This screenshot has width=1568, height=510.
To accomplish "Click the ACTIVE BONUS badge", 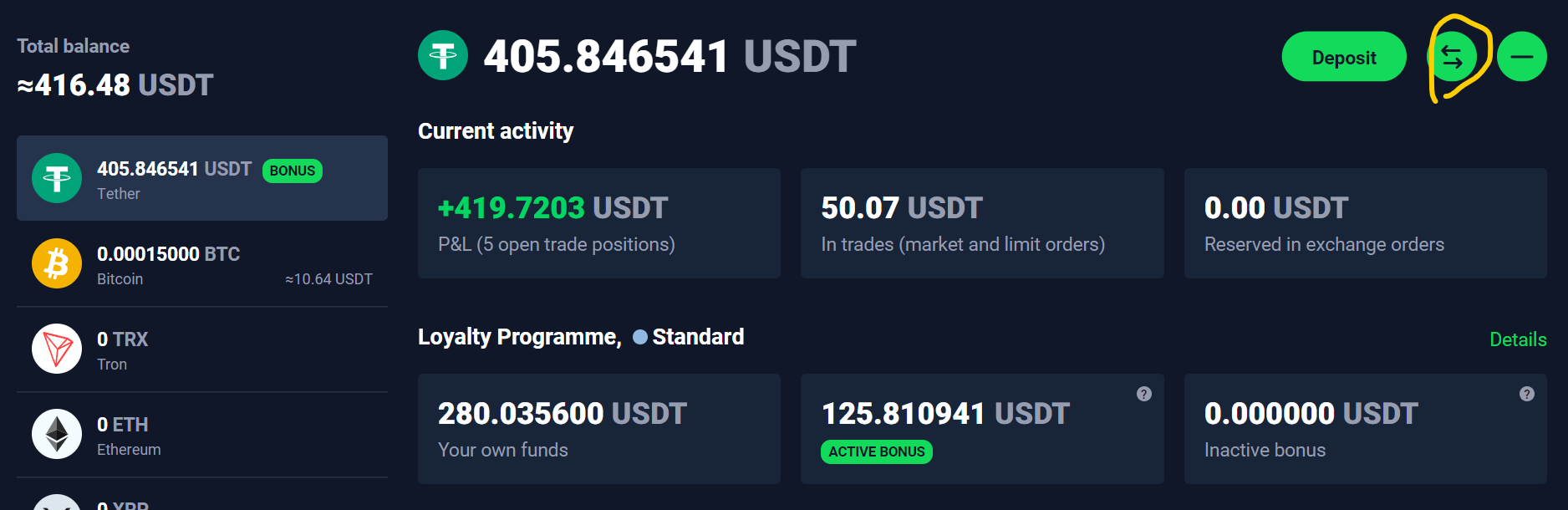I will pos(876,451).
